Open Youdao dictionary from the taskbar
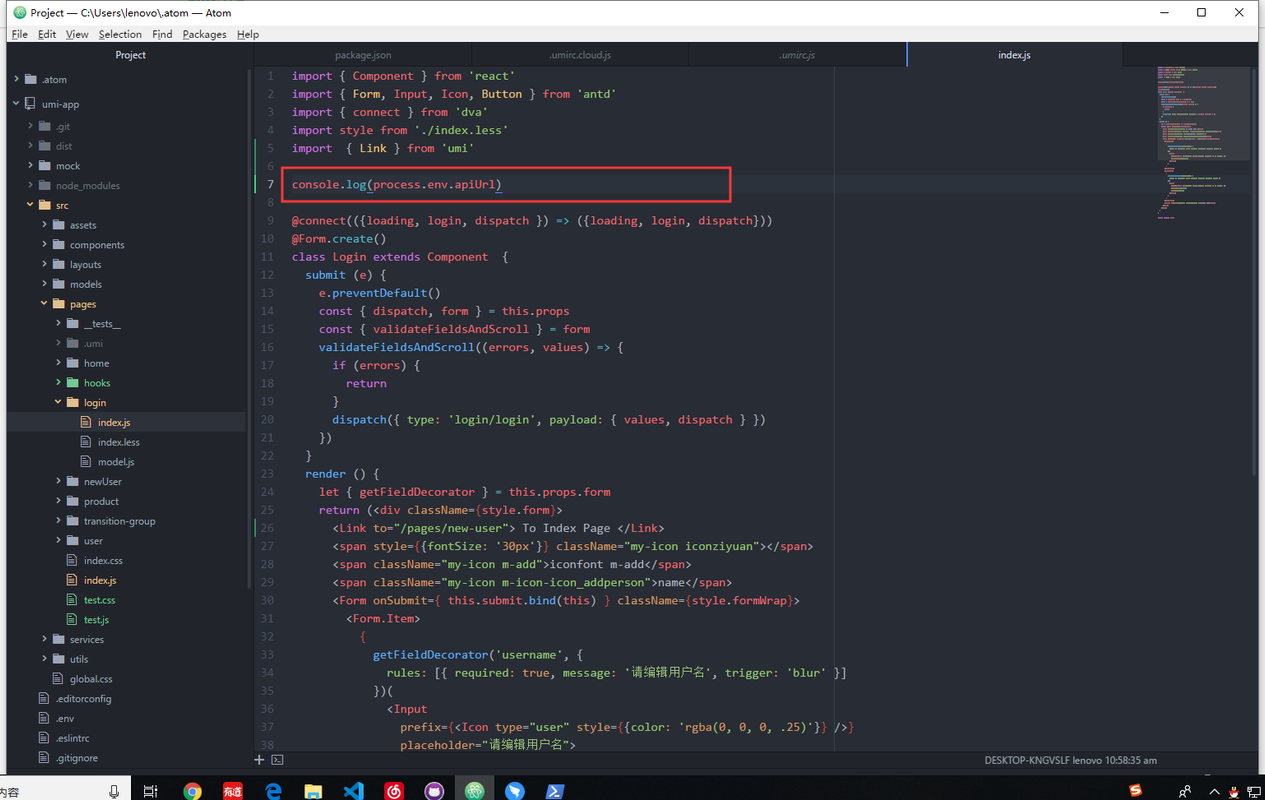 (x=232, y=791)
